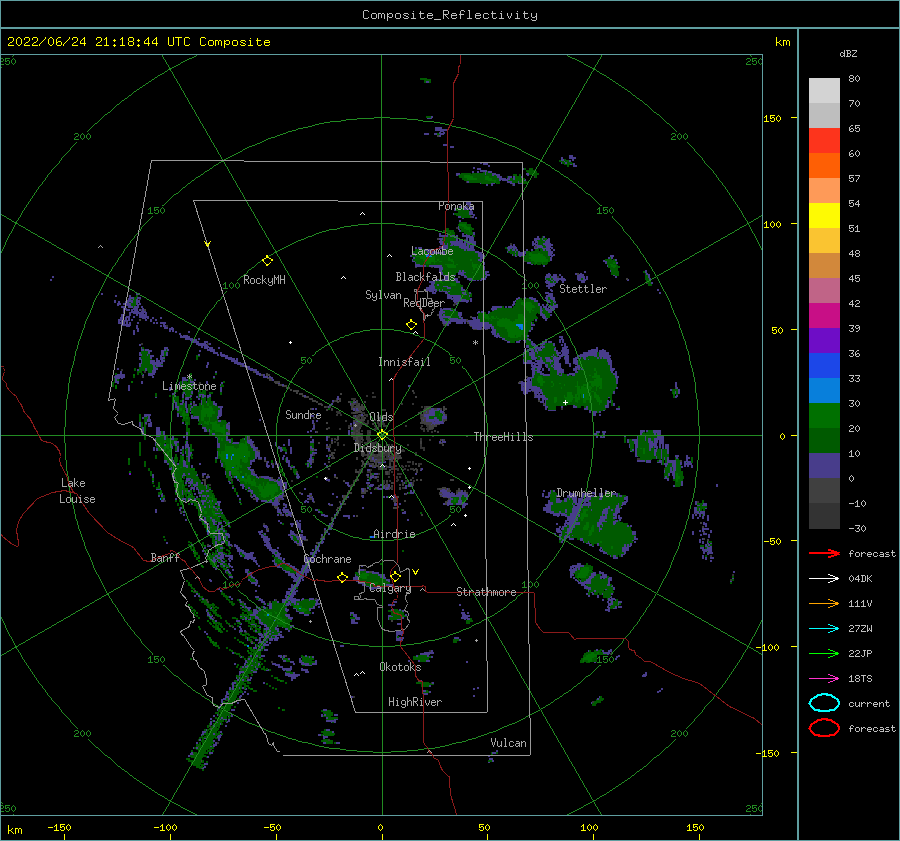Click the red forecast arrow legend icon

pyautogui.click(x=824, y=553)
